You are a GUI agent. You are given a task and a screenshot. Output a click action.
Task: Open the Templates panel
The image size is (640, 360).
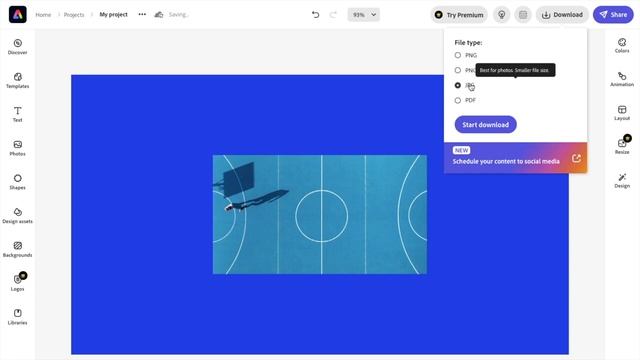[18, 80]
